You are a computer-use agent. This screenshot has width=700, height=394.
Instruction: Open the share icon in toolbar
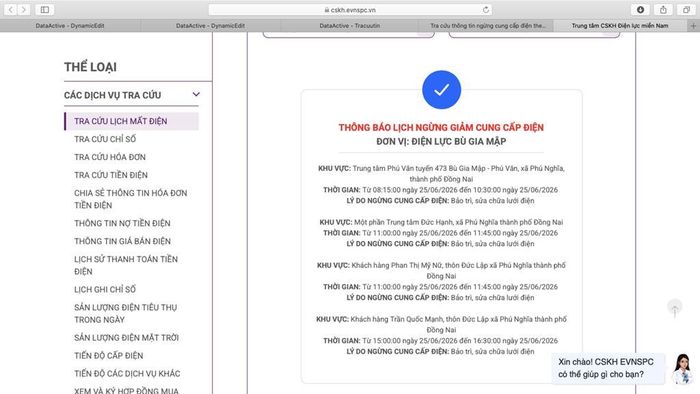[663, 9]
